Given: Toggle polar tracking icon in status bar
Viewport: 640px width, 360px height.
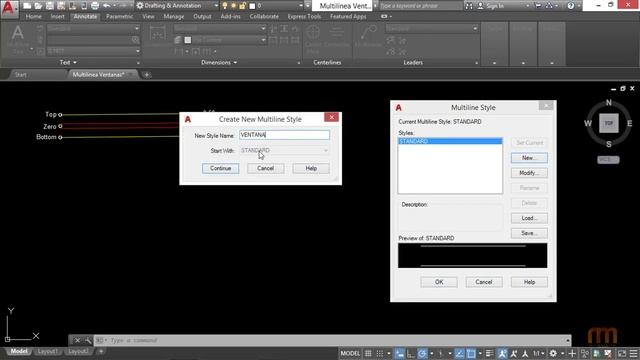Looking at the screenshot, I should (x=422, y=353).
